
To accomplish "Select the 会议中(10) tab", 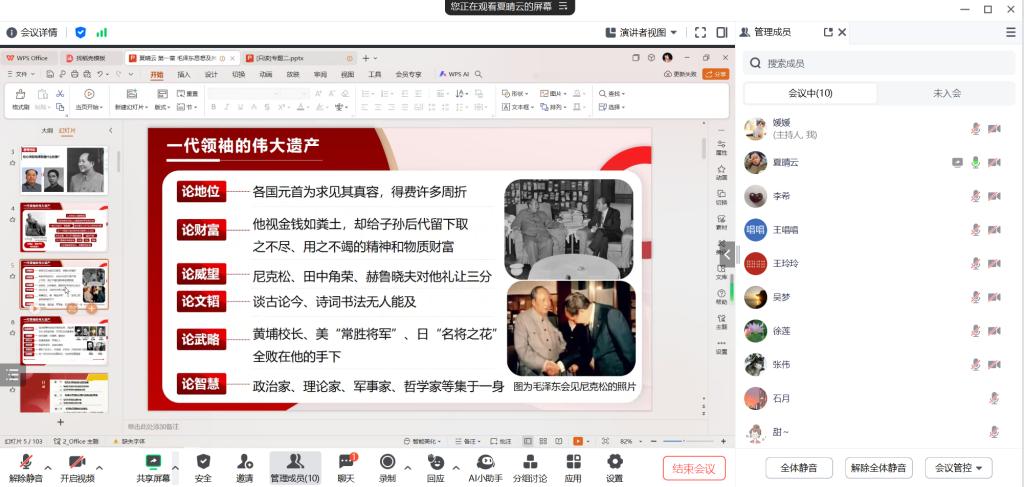I will click(810, 93).
